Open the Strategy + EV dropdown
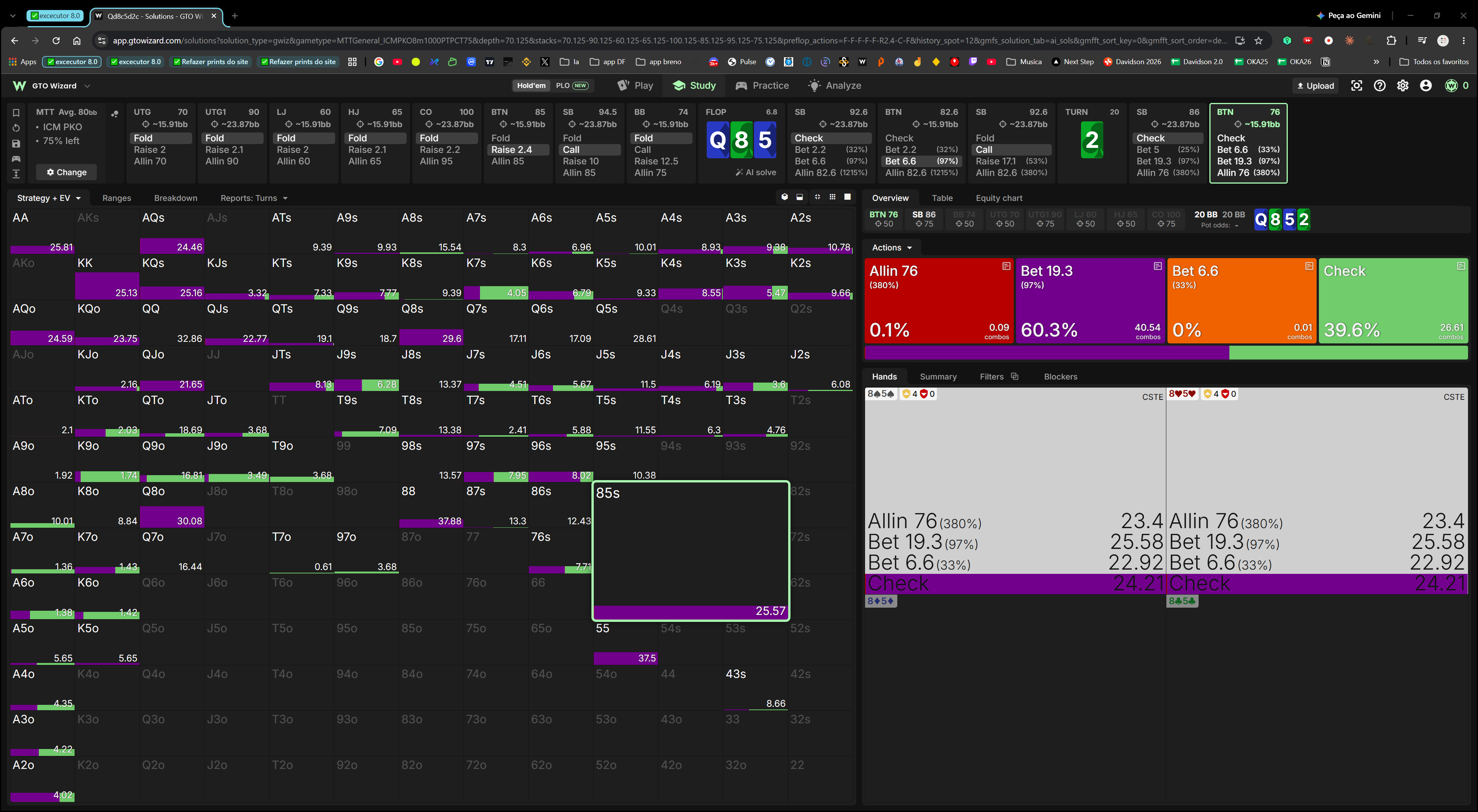1478x812 pixels. click(49, 198)
